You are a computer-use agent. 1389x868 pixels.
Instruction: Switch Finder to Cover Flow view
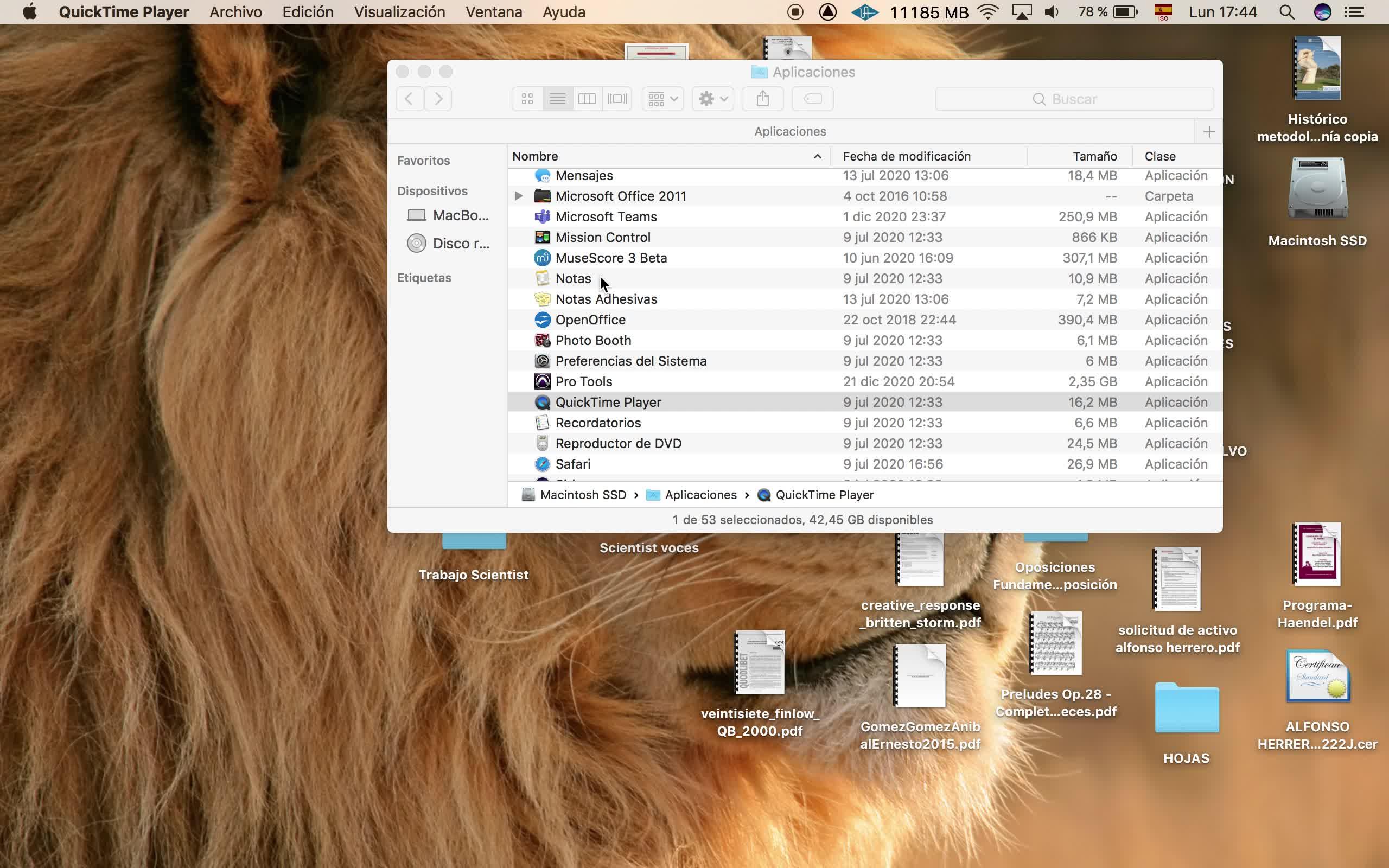tap(617, 99)
